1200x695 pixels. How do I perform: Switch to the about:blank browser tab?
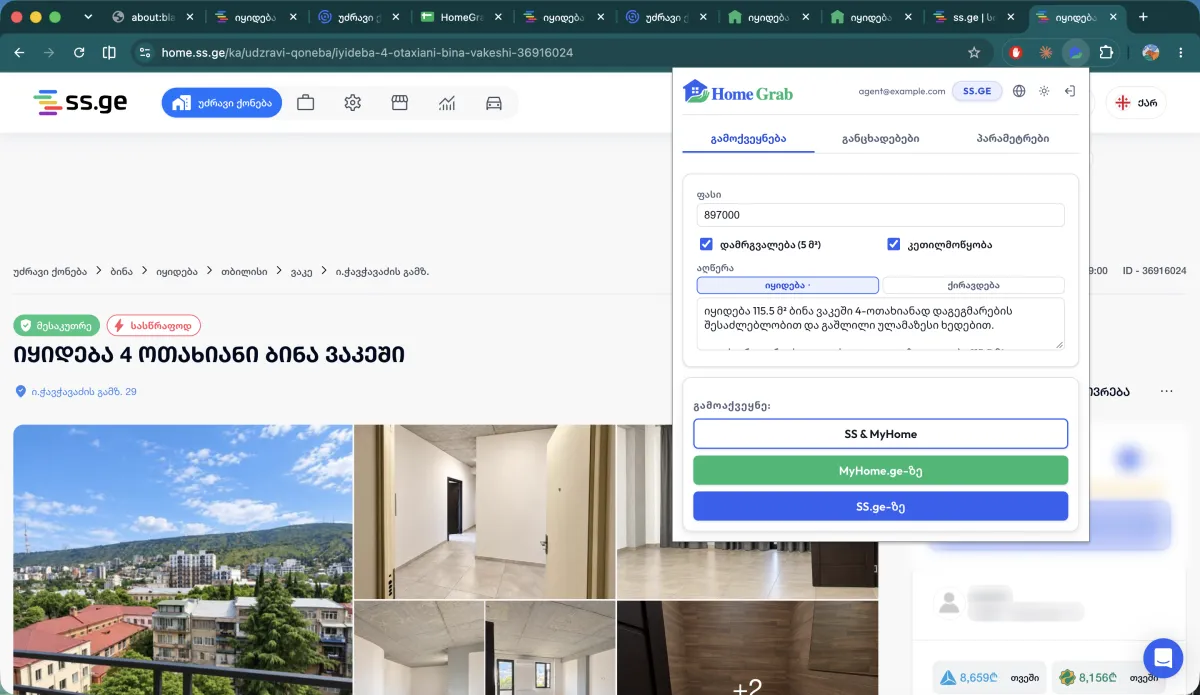[x=153, y=17]
